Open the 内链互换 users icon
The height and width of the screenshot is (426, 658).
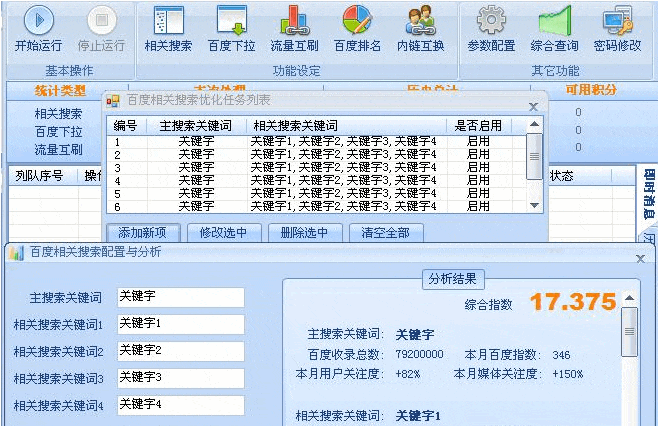pos(420,20)
